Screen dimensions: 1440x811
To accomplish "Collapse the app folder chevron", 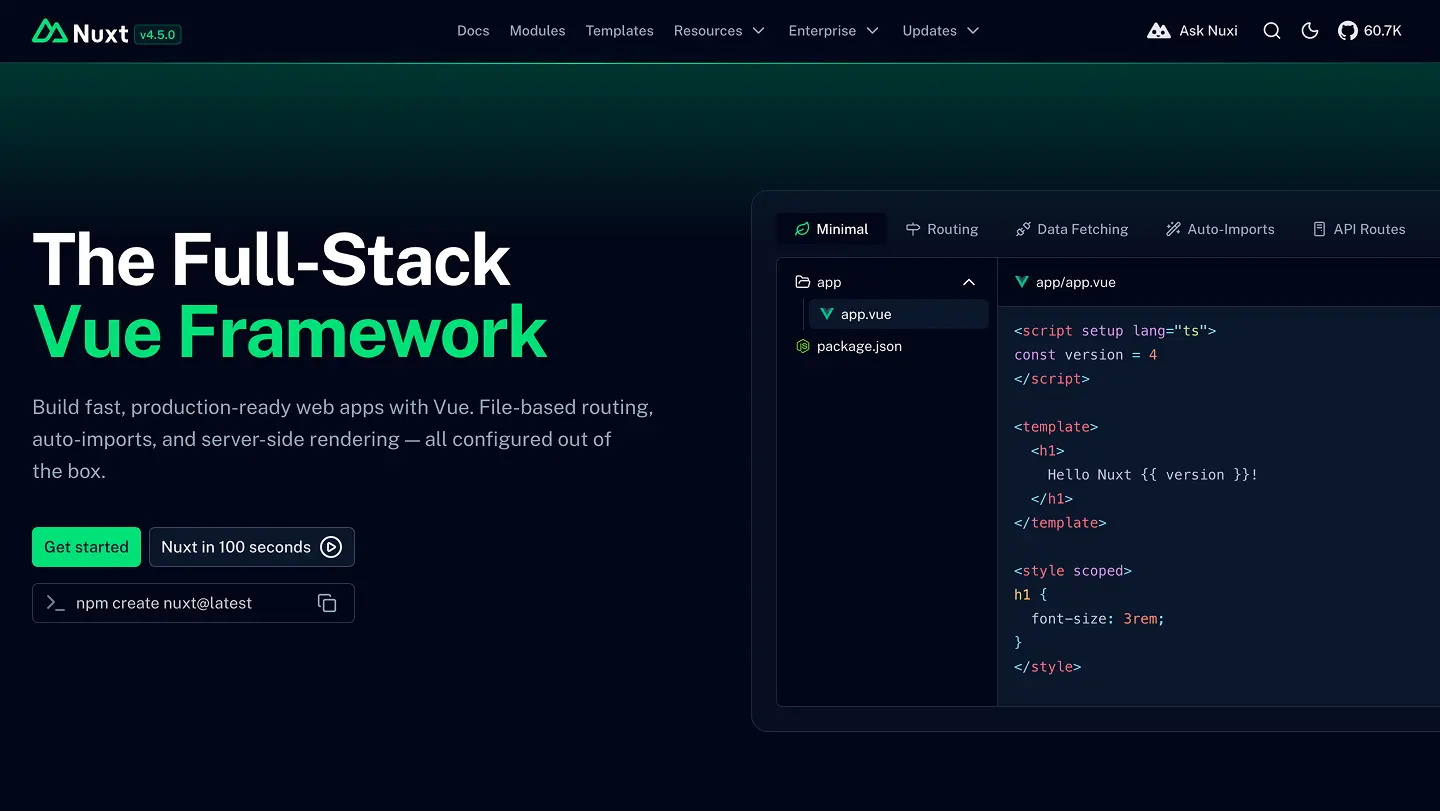I will point(968,282).
